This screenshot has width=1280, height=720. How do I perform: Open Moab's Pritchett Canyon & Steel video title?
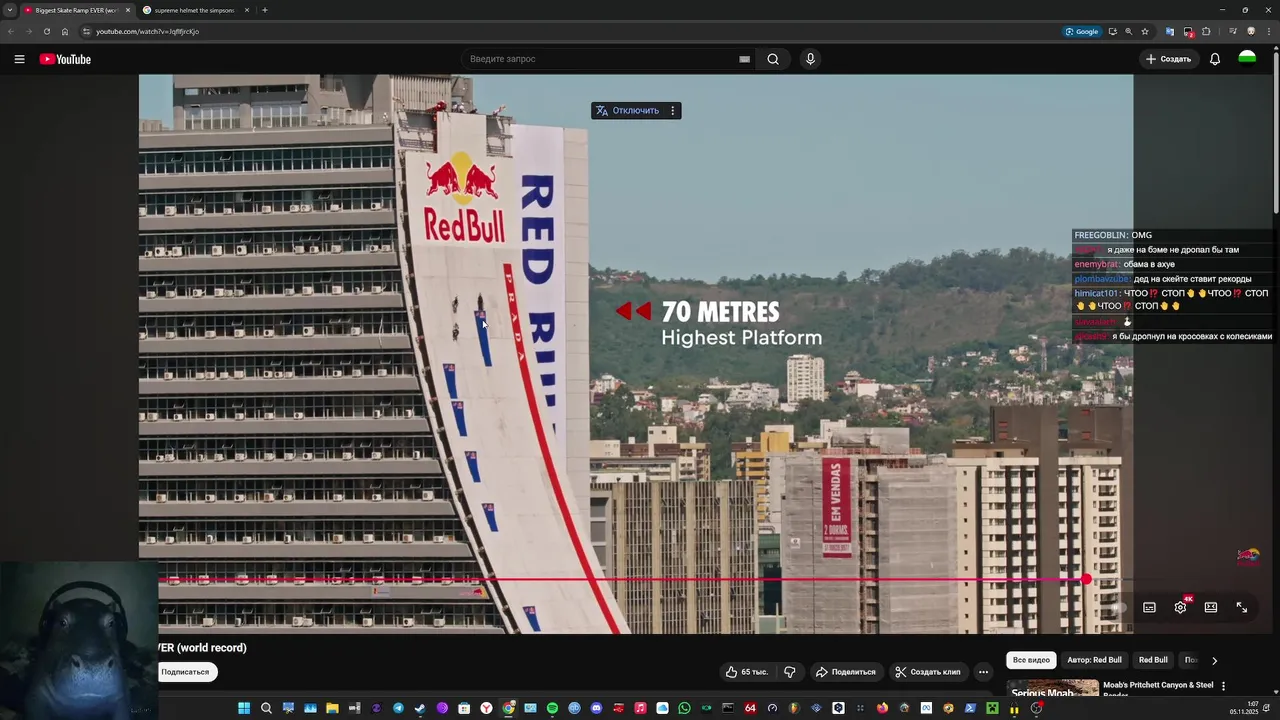(1158, 688)
